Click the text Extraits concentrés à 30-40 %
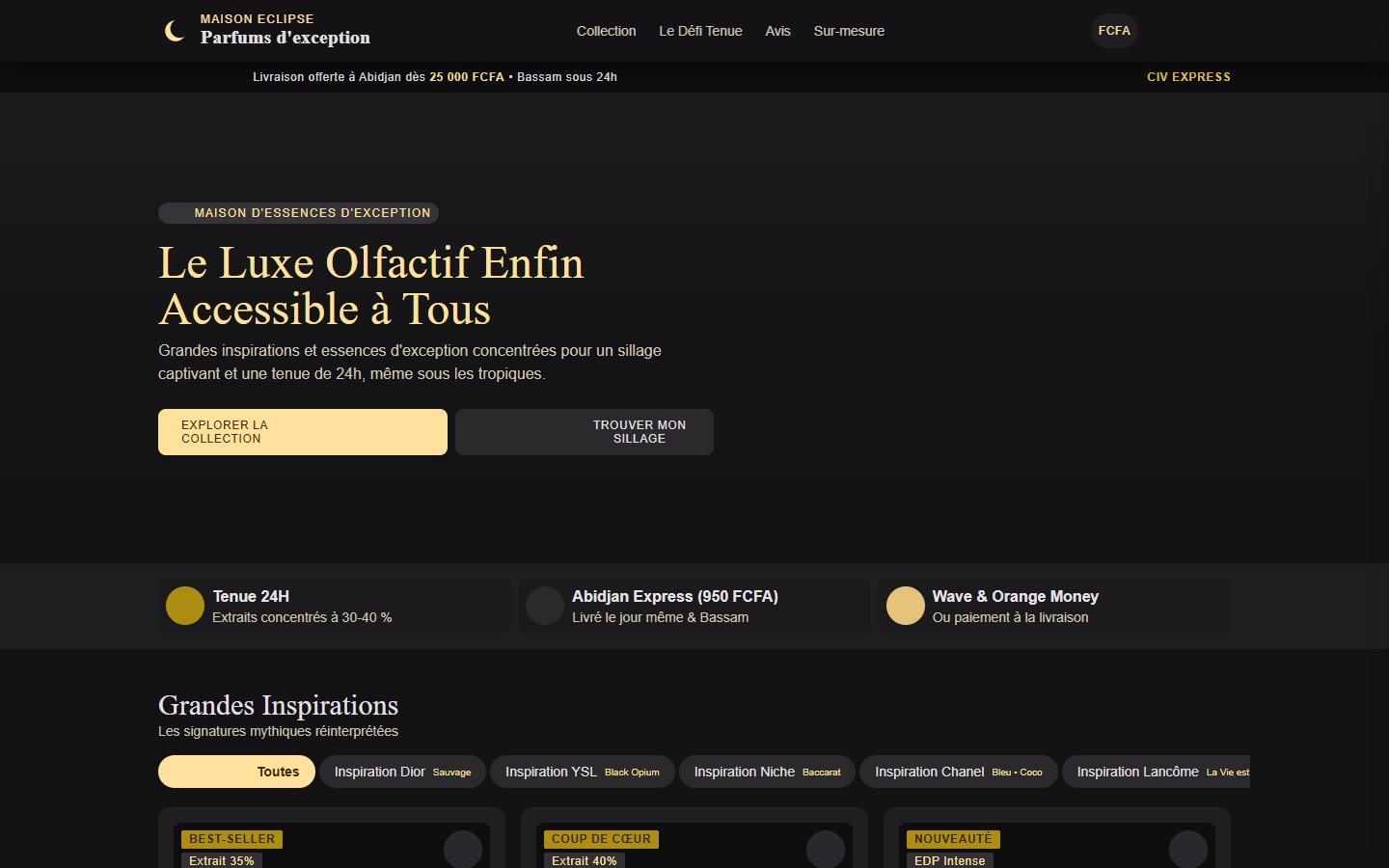1389x868 pixels. (302, 617)
